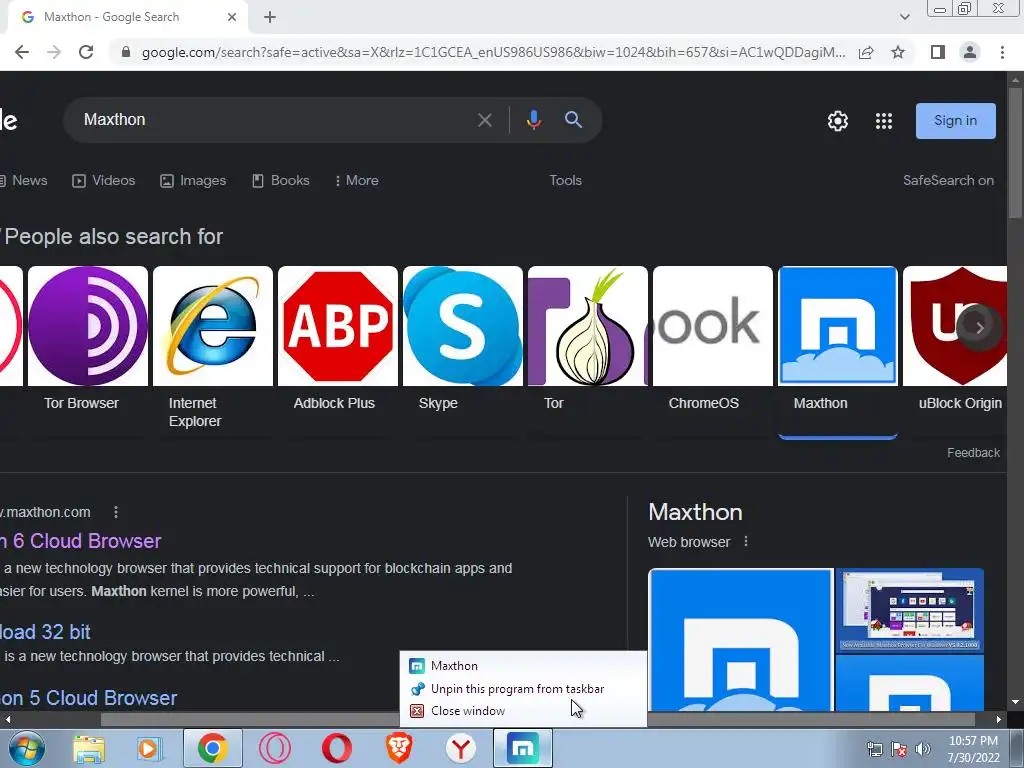Click the horizontal scrollbar right arrow
The height and width of the screenshot is (768, 1024).
click(x=999, y=719)
